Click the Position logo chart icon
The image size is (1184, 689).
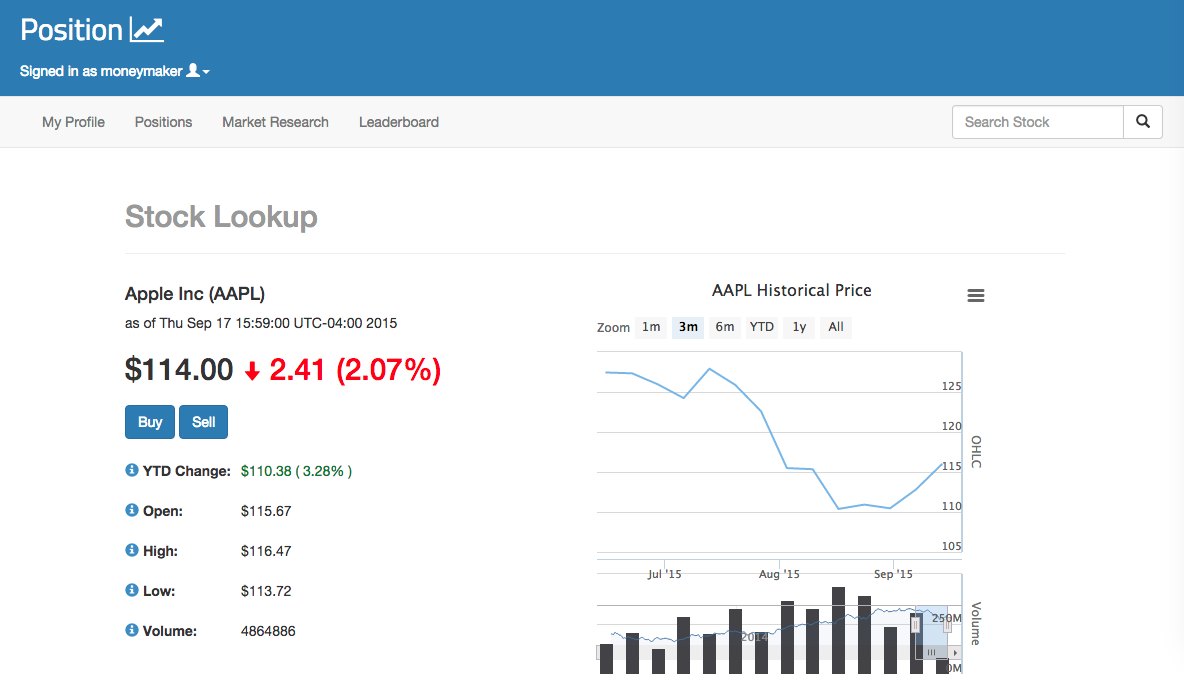(146, 29)
